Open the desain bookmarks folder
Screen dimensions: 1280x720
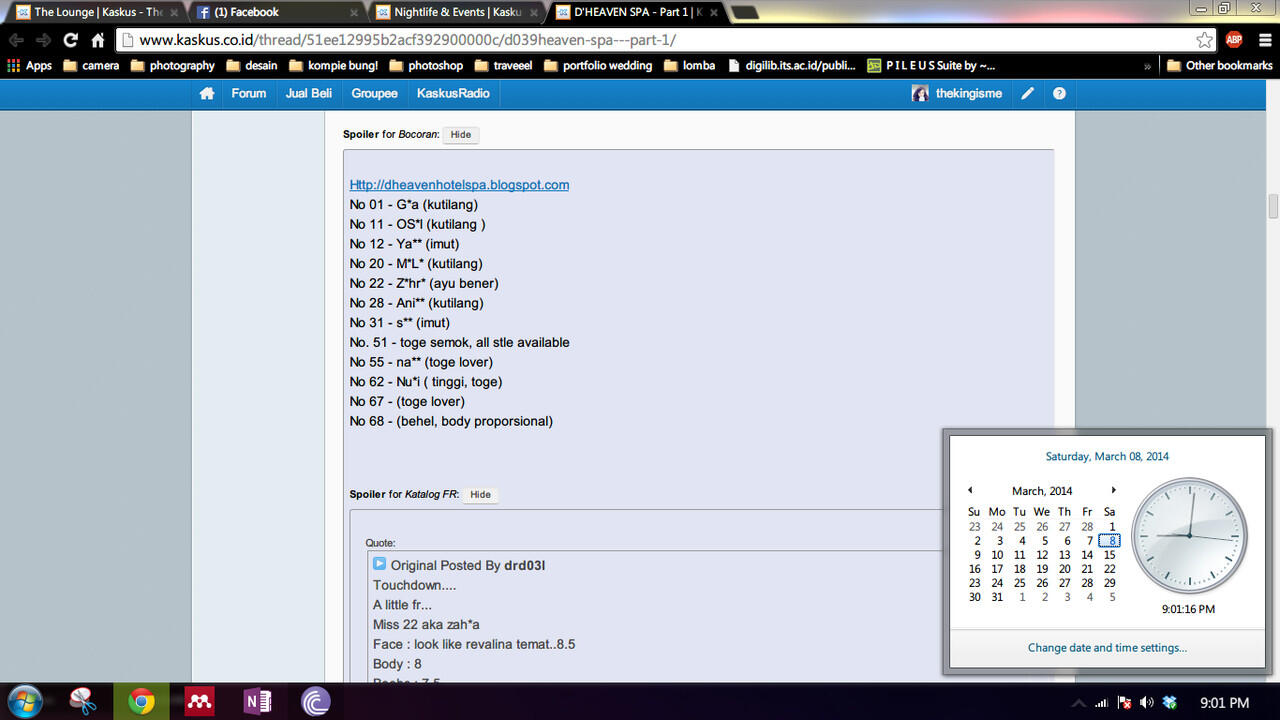(252, 66)
